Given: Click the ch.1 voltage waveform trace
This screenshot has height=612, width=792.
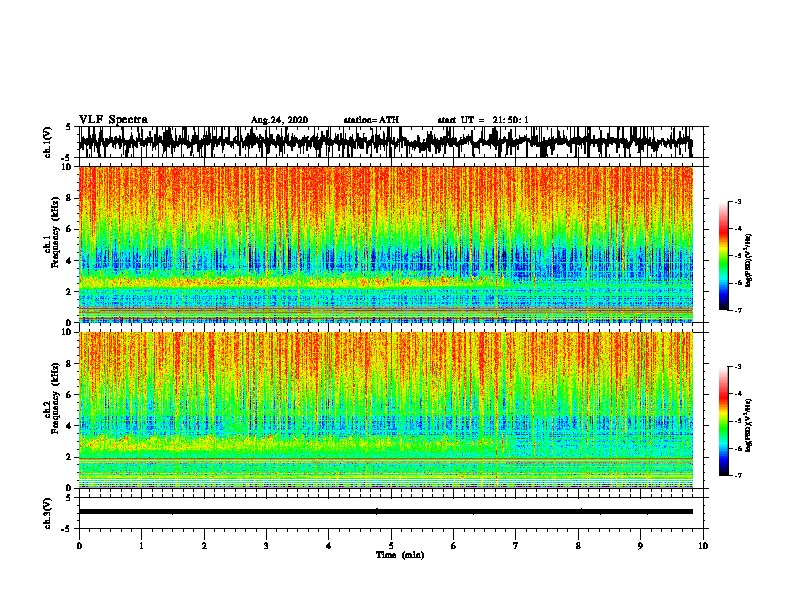Looking at the screenshot, I should coord(385,142).
